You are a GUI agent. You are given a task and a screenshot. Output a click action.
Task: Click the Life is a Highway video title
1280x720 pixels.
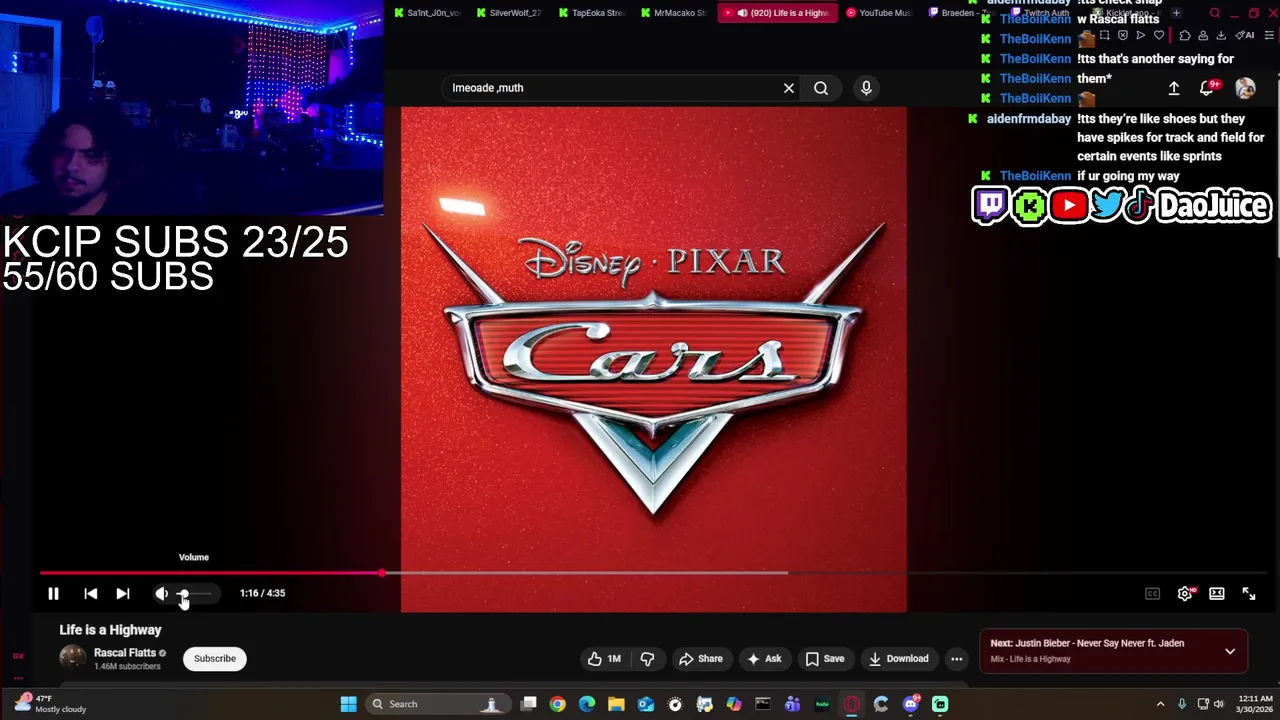point(110,630)
